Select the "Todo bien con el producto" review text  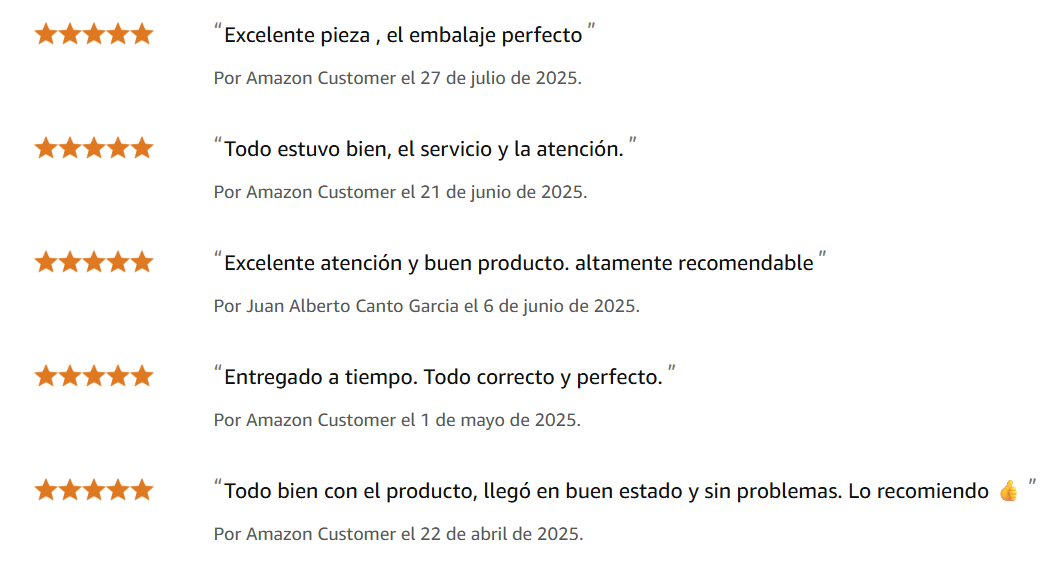click(606, 492)
